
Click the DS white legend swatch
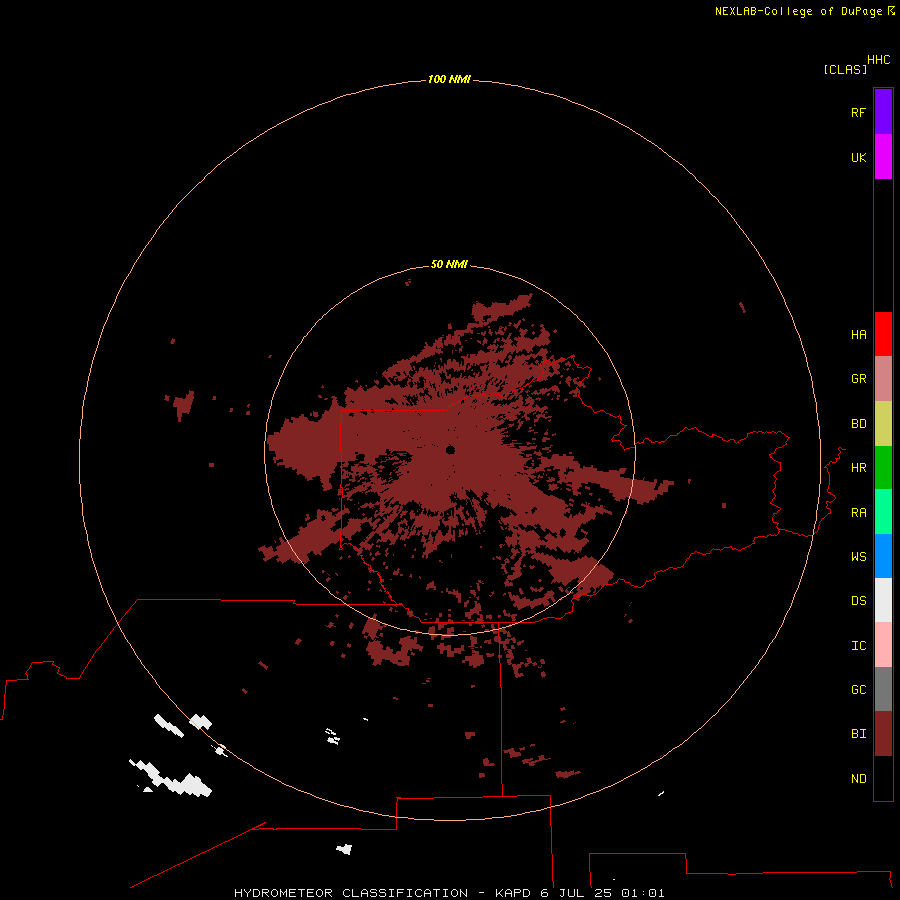[x=883, y=600]
